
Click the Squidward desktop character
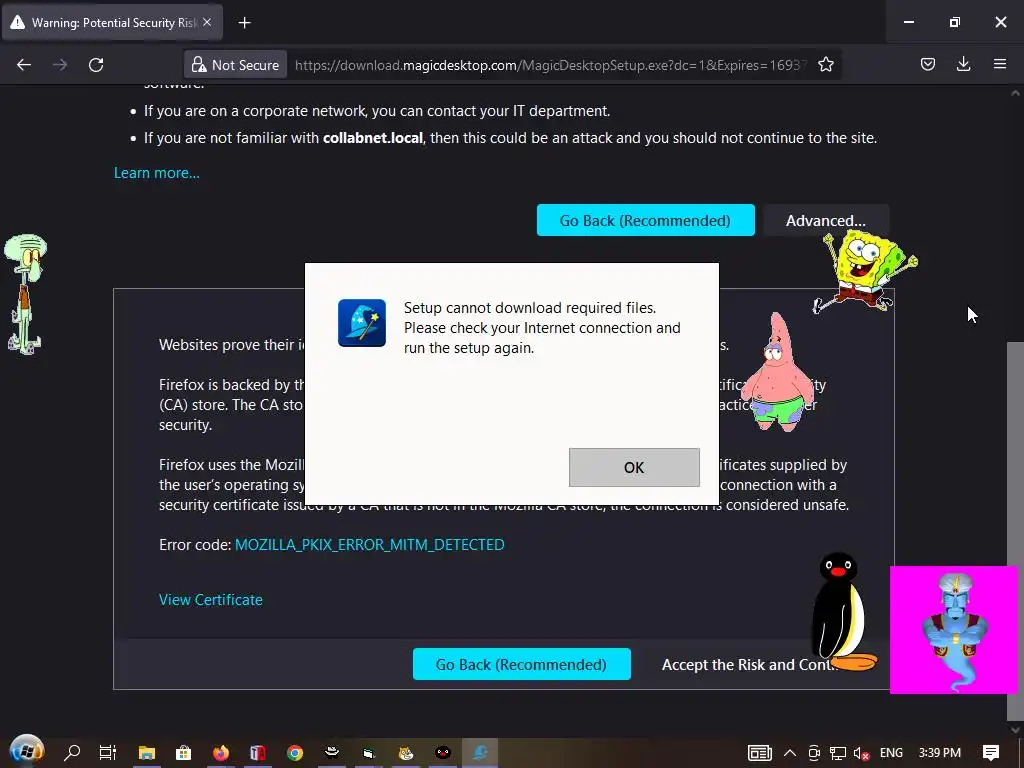tap(25, 295)
